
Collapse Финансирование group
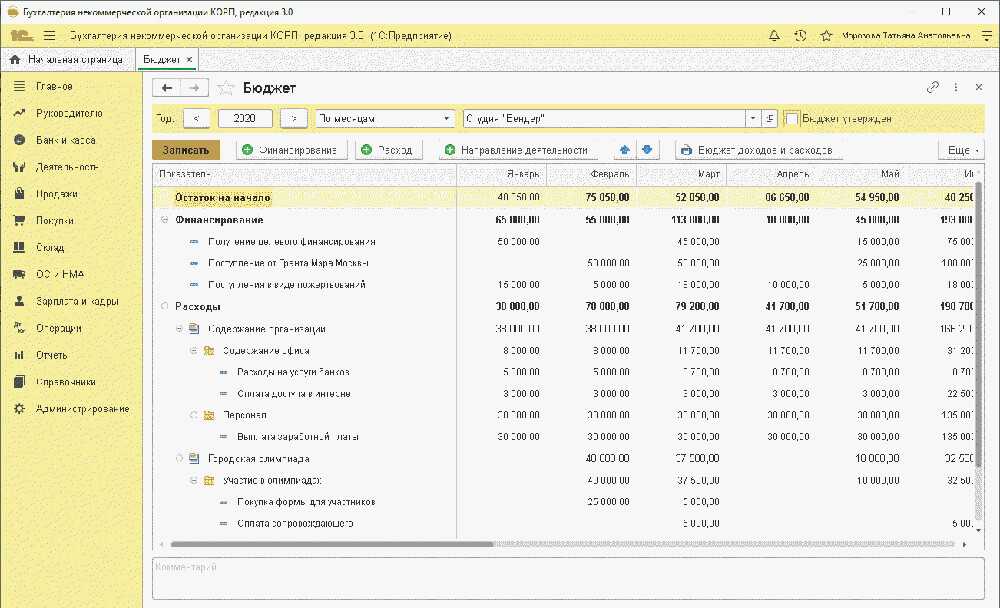[165, 219]
